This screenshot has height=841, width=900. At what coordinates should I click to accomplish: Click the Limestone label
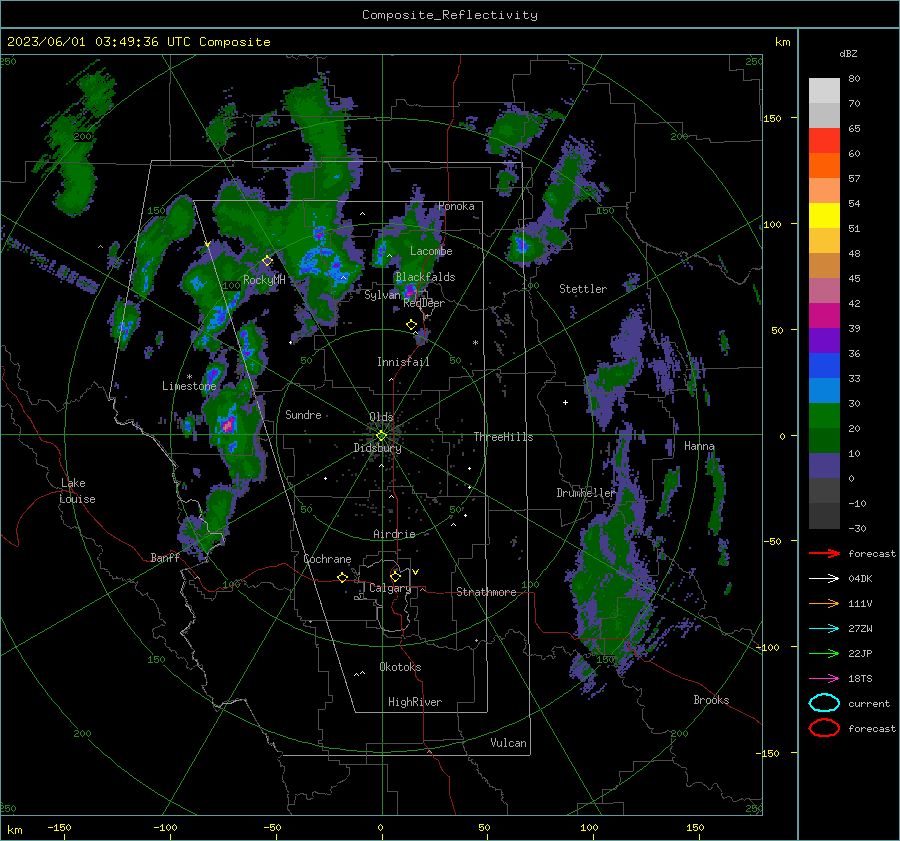(x=189, y=386)
